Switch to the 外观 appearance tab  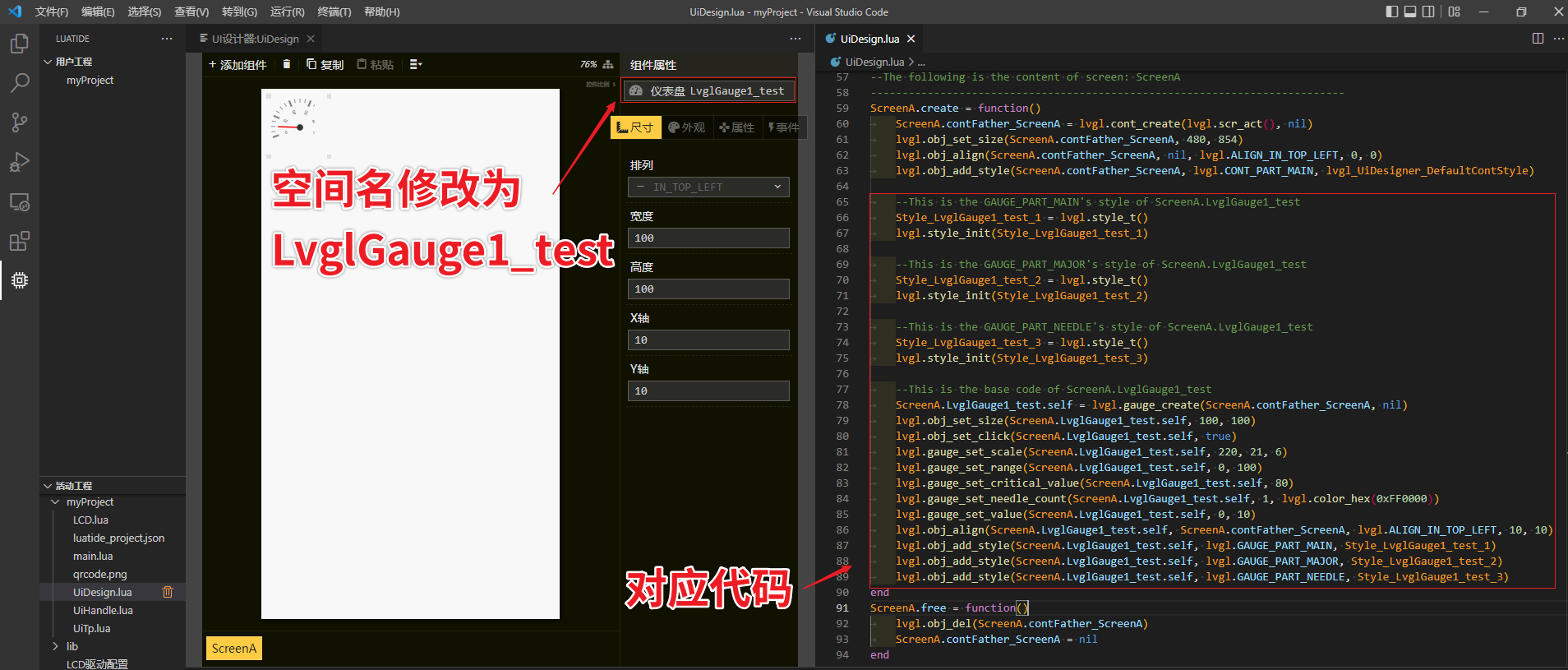(687, 127)
